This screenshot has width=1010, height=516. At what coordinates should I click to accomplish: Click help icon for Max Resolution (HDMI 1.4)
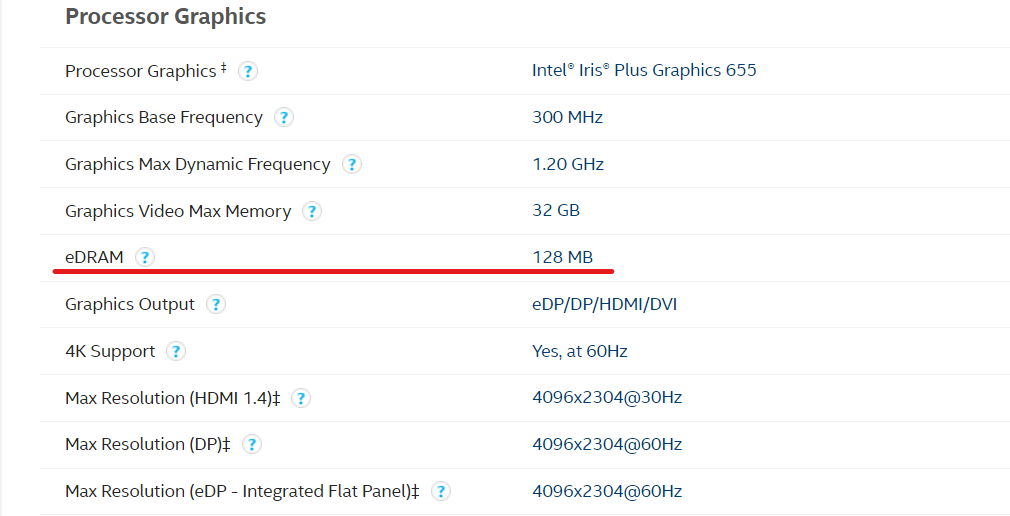point(301,398)
